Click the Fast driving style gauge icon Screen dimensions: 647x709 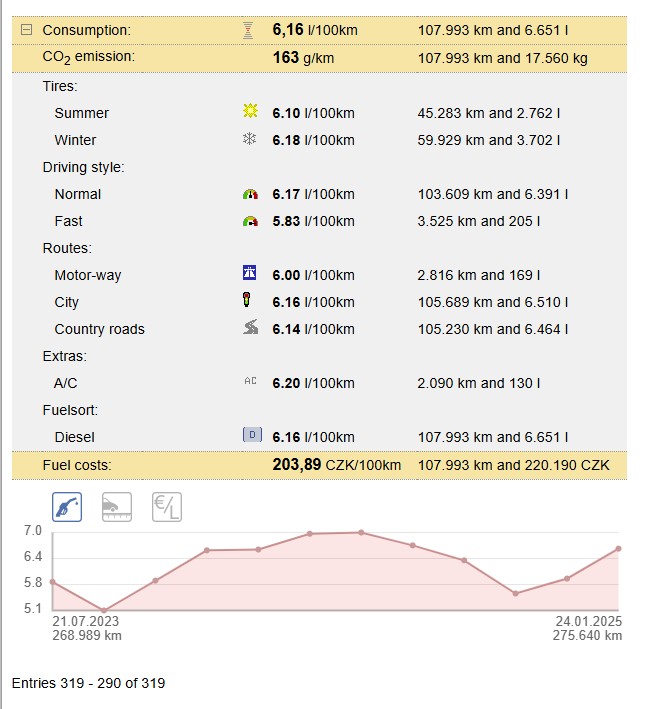[x=250, y=221]
